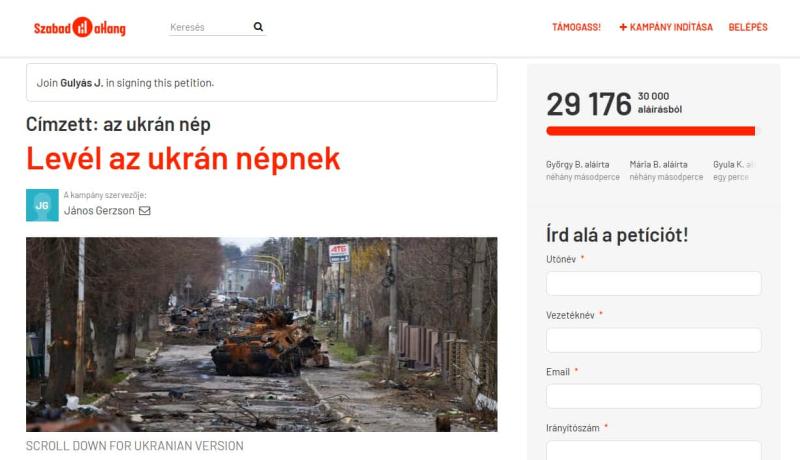Click the Email input field

(654, 396)
